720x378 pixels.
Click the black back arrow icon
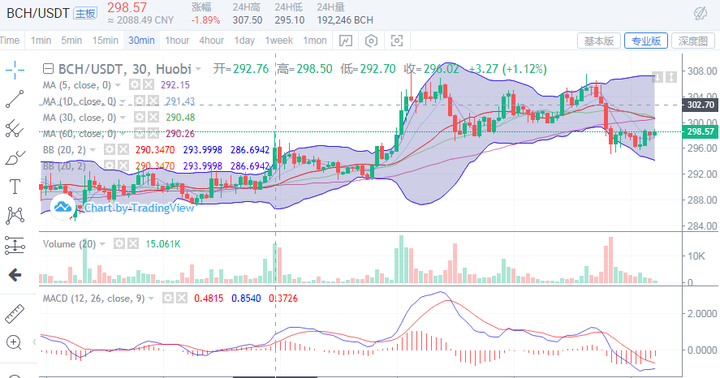point(15,275)
